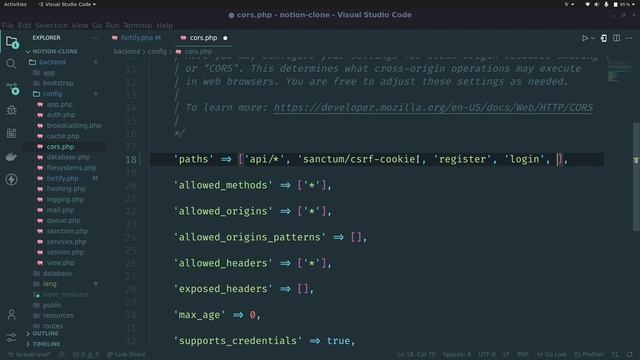The width and height of the screenshot is (640, 360).
Task: Open the View menu
Action: pyautogui.click(x=80, y=25)
